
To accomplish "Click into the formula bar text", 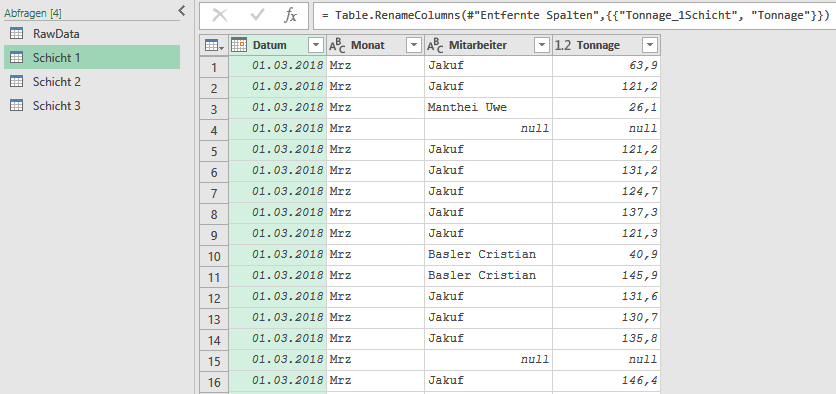I will point(575,15).
